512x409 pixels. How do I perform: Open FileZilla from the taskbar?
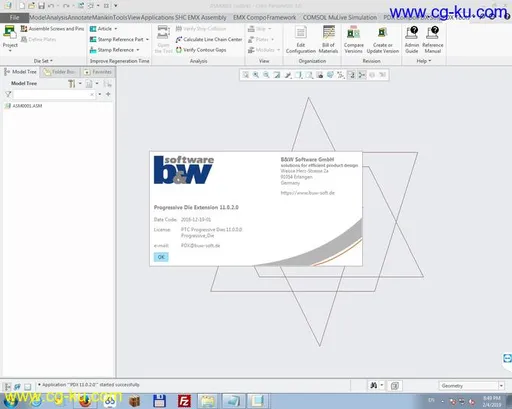pos(184,401)
